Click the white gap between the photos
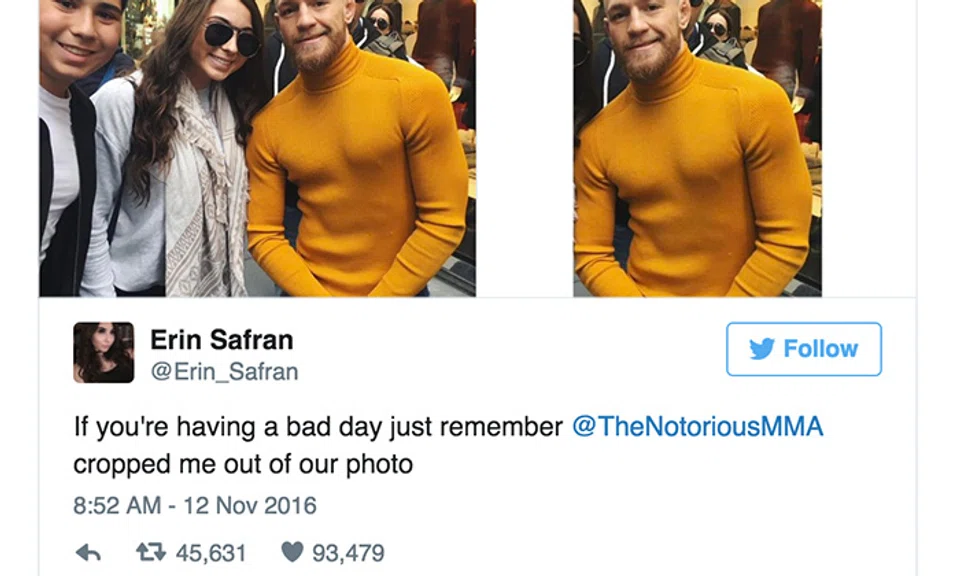Image resolution: width=960 pixels, height=576 pixels. coord(525,148)
